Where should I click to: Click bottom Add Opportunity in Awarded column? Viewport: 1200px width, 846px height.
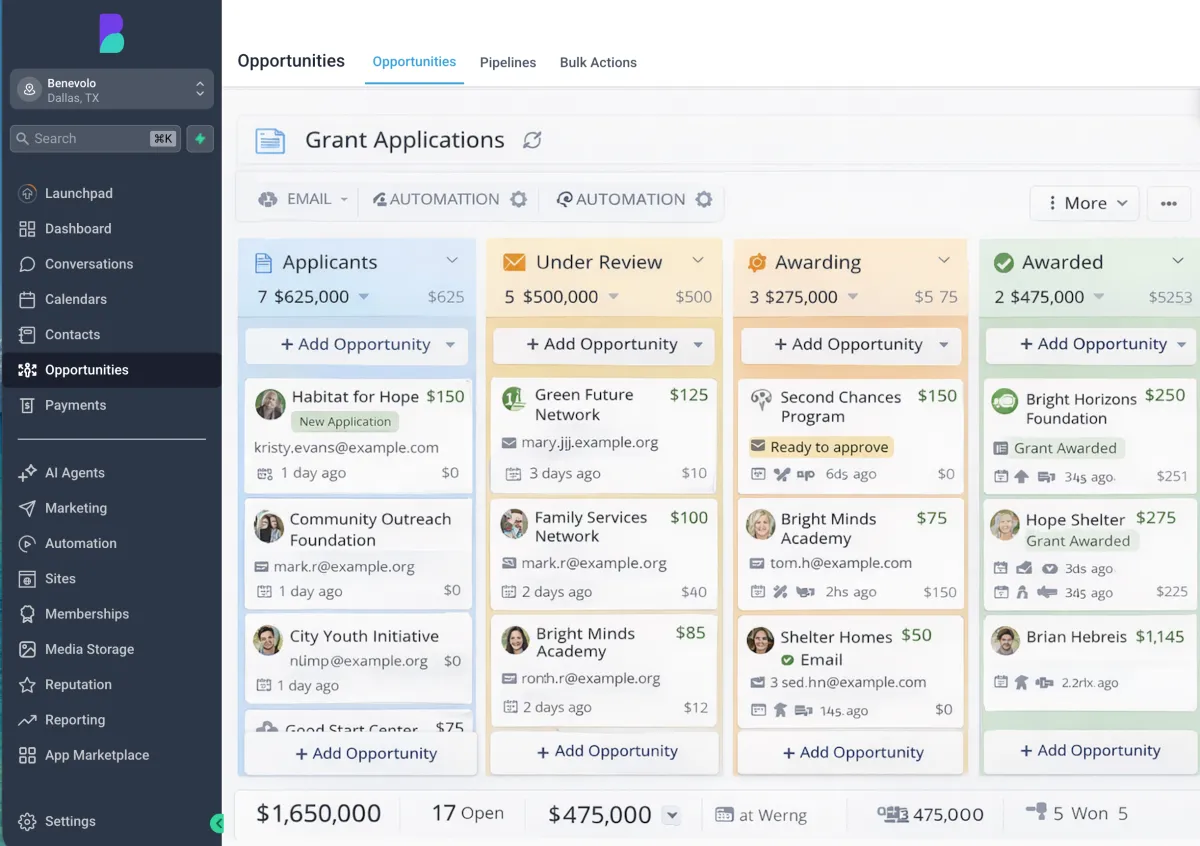[1091, 751]
